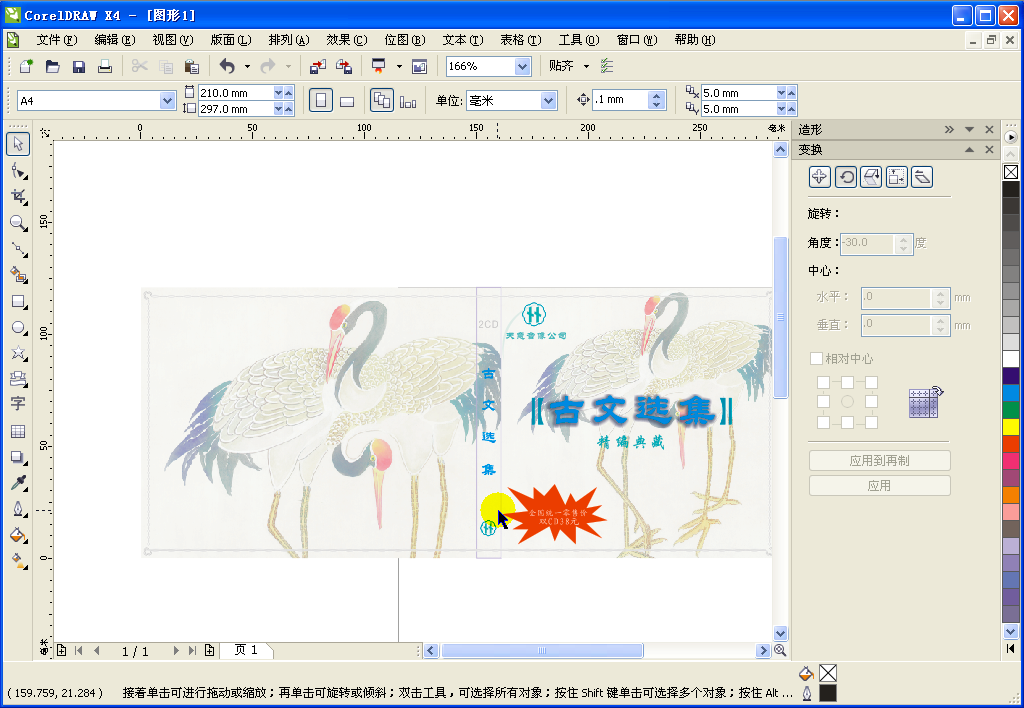
Task: Select the top-left anchor point checkbox
Action: click(x=824, y=382)
